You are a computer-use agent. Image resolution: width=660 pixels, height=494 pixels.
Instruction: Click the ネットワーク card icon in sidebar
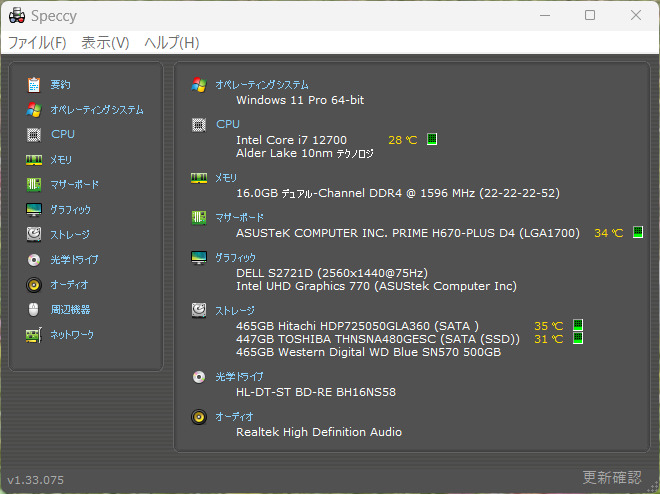pos(34,335)
